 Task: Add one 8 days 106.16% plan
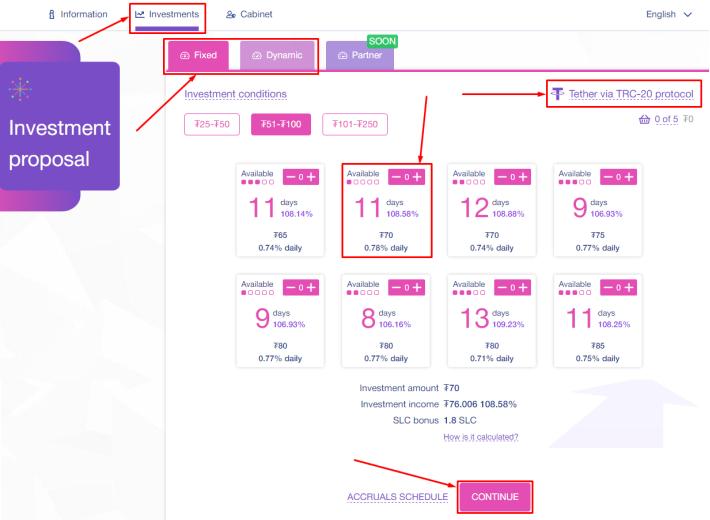(417, 288)
